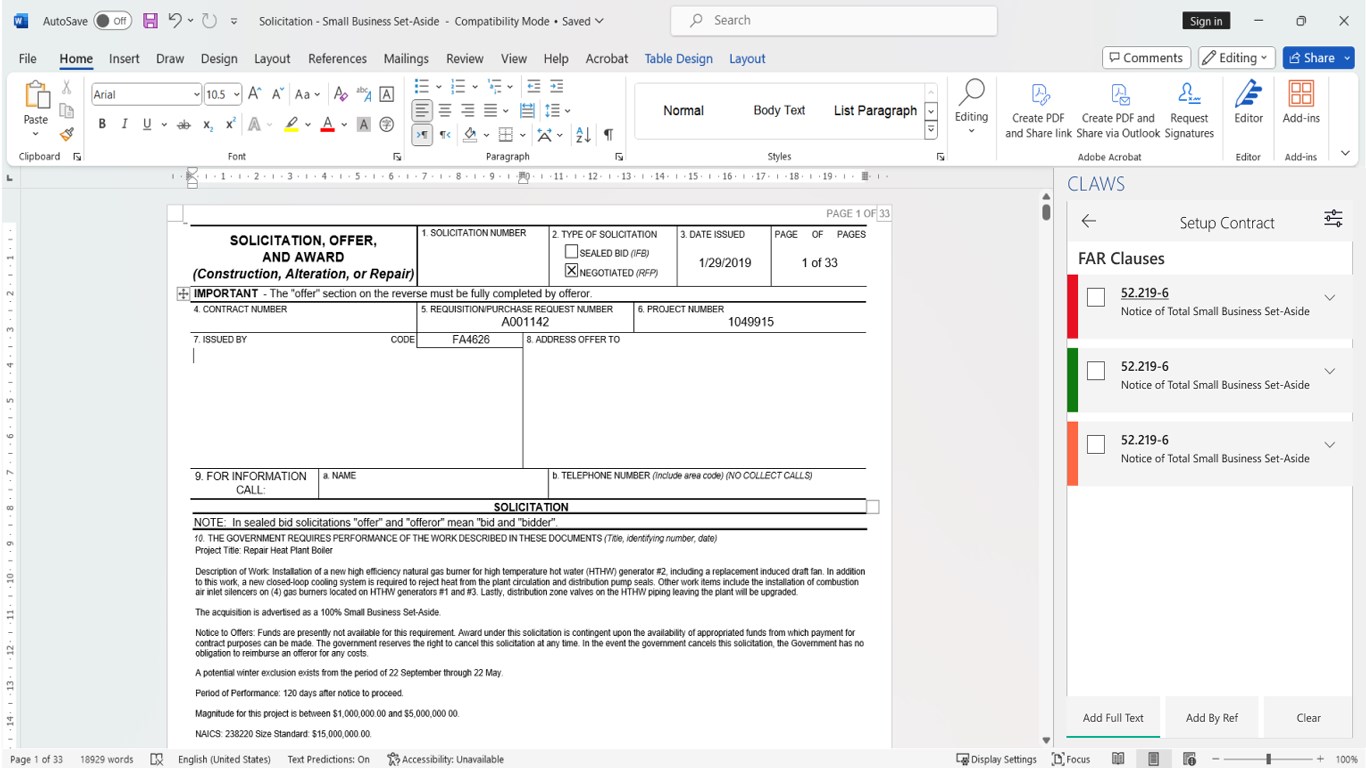Expand the Styles gallery

931,130
